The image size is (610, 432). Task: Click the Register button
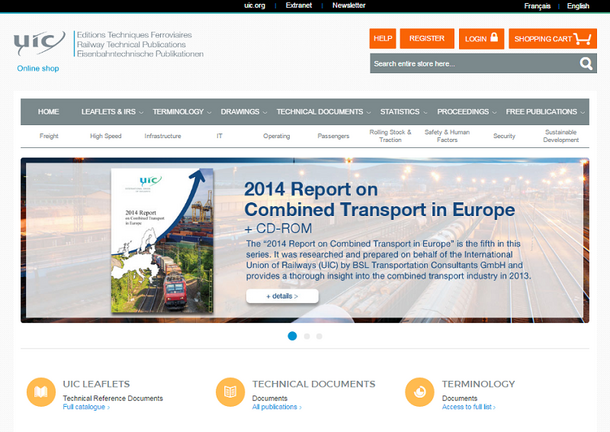(427, 39)
